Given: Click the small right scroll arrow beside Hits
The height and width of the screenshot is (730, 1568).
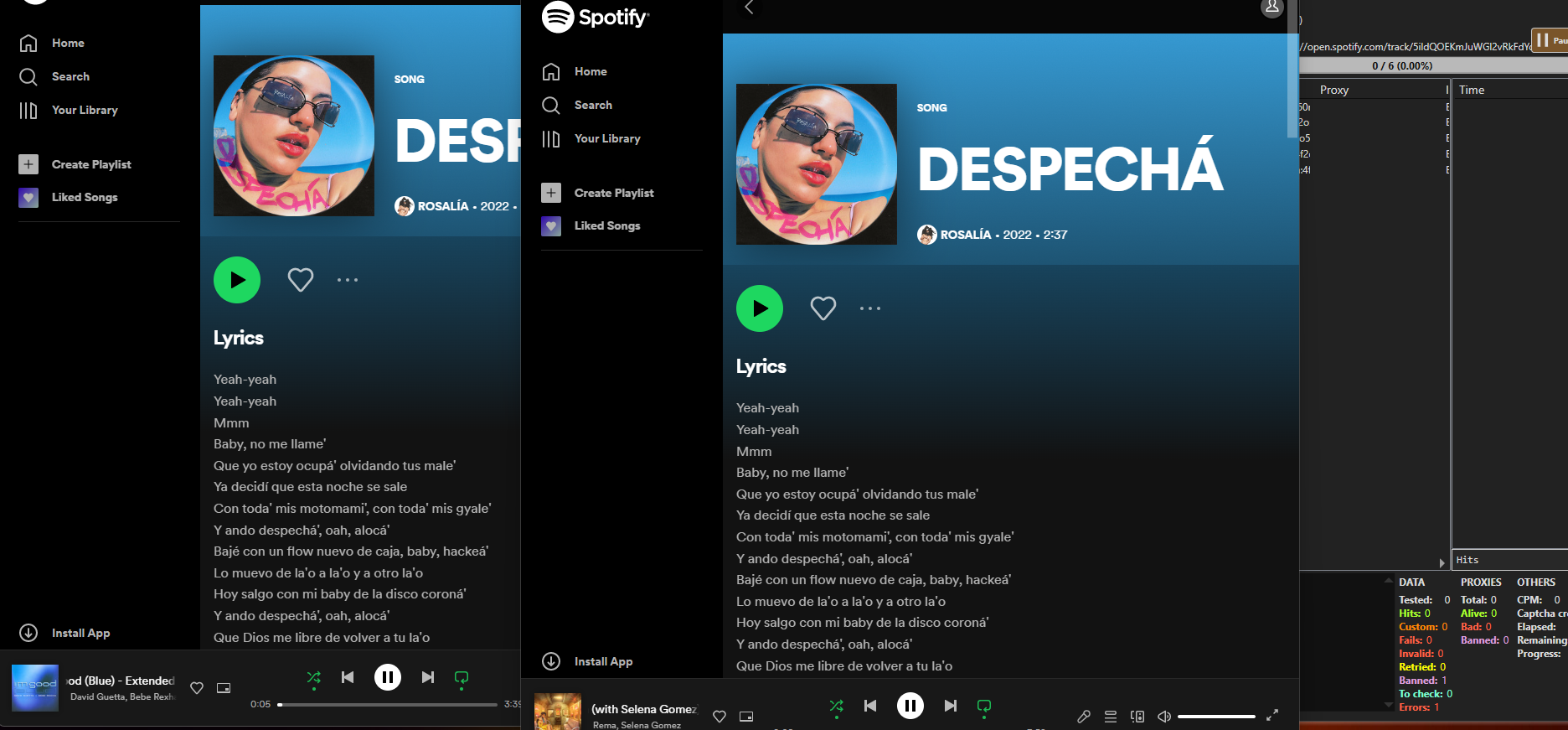Looking at the screenshot, I should point(1442,562).
